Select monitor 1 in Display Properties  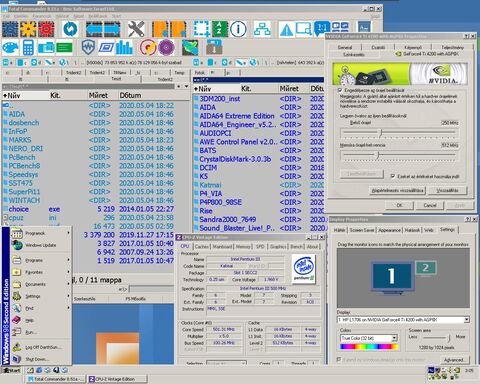pyautogui.click(x=392, y=277)
